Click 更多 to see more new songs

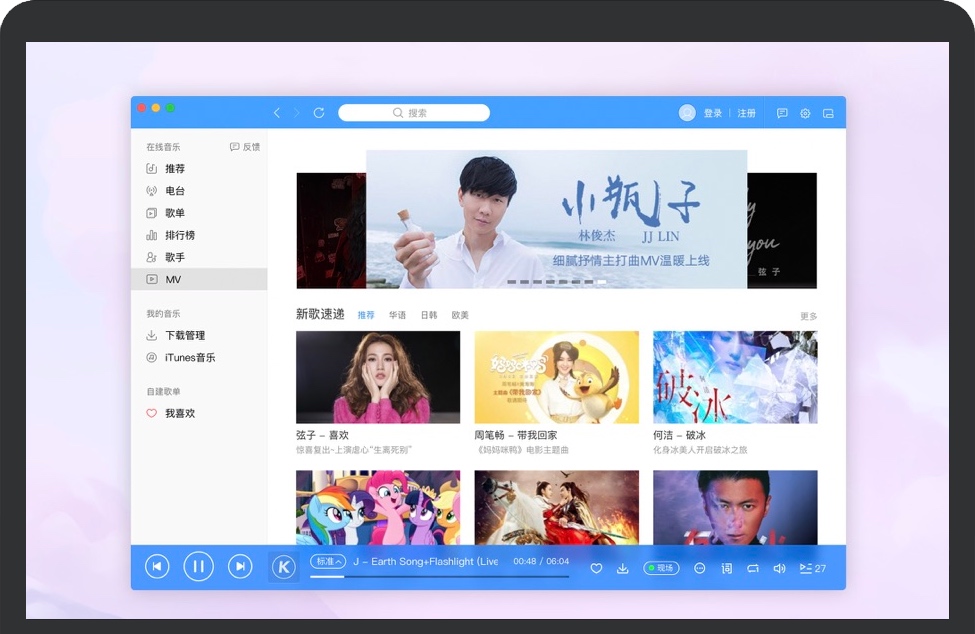coord(808,316)
